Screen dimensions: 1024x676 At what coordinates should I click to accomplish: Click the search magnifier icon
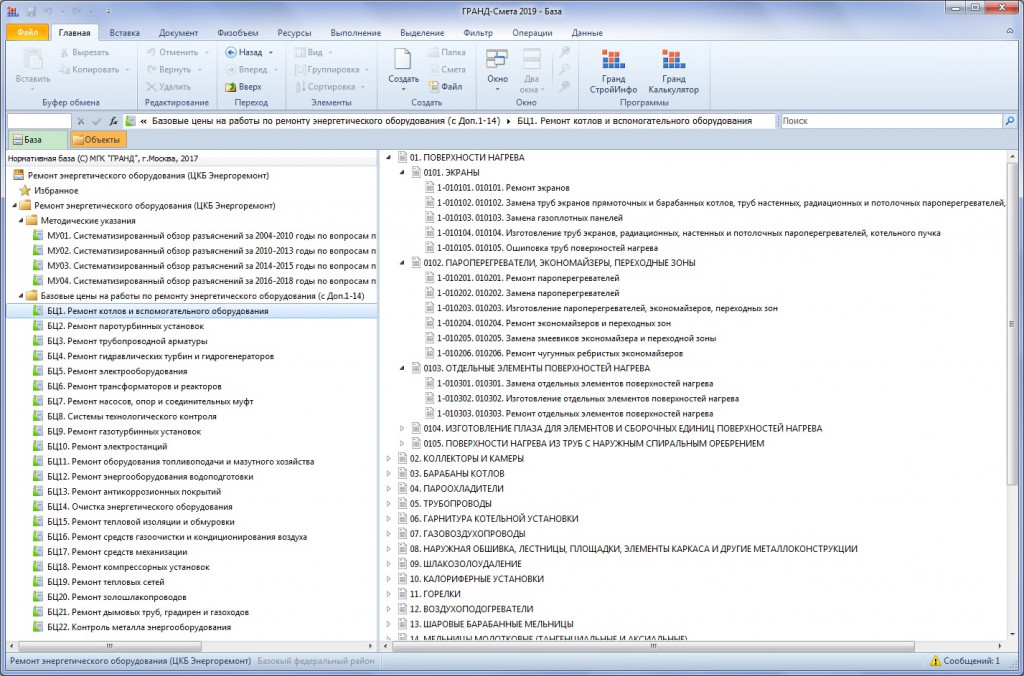(1010, 121)
